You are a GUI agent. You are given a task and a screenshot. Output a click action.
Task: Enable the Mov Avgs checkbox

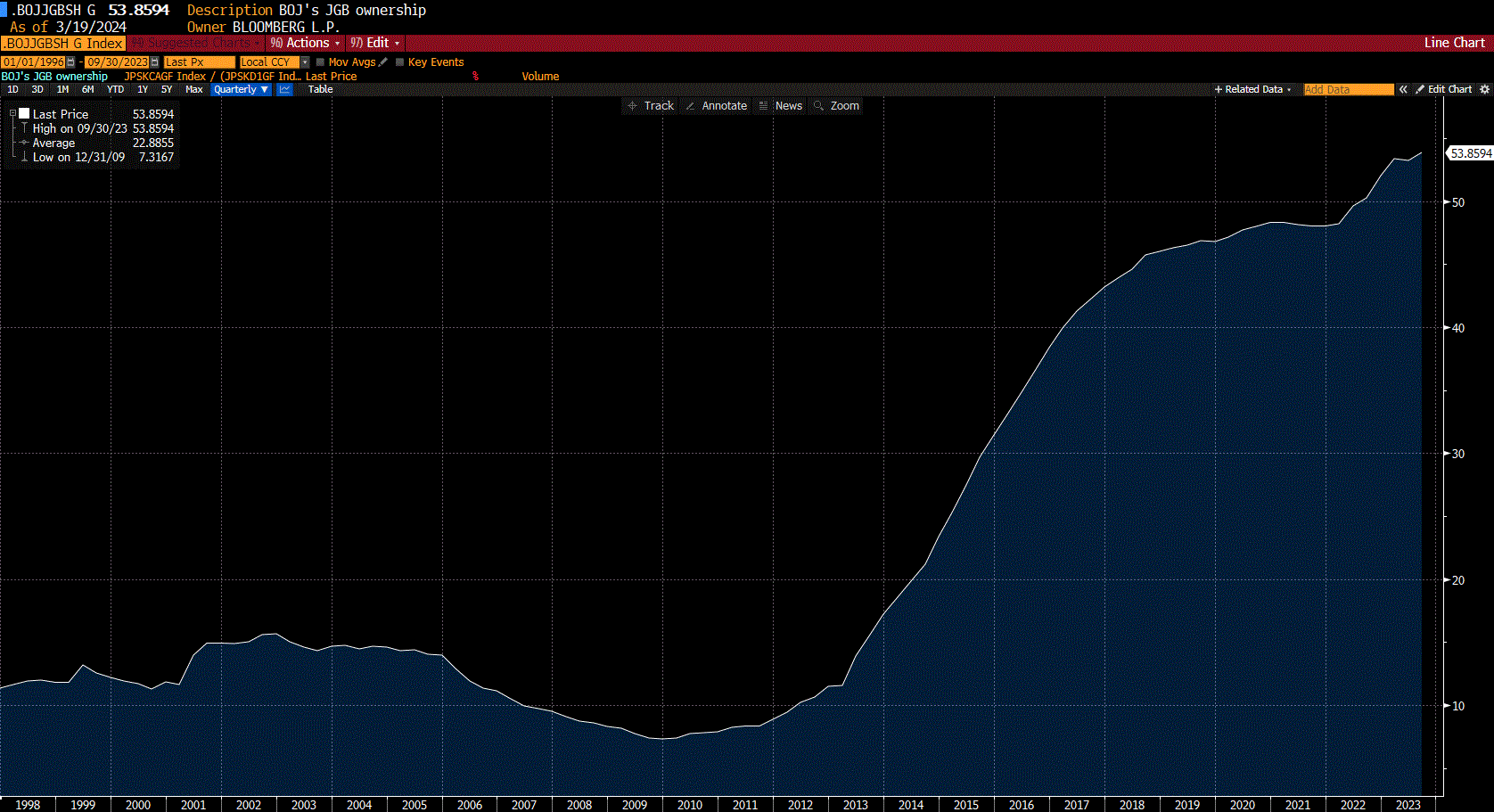[320, 62]
